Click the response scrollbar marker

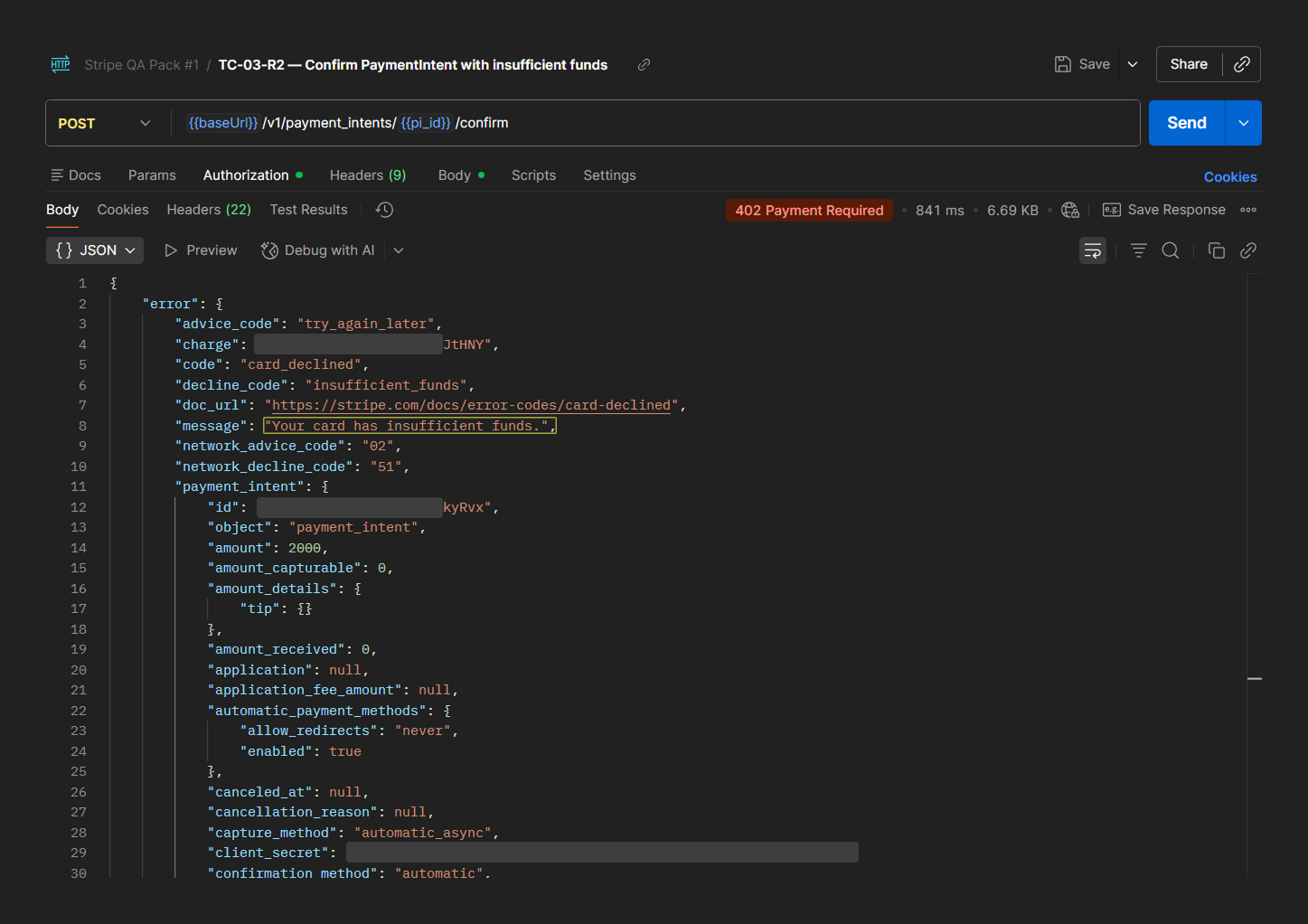(x=1255, y=678)
